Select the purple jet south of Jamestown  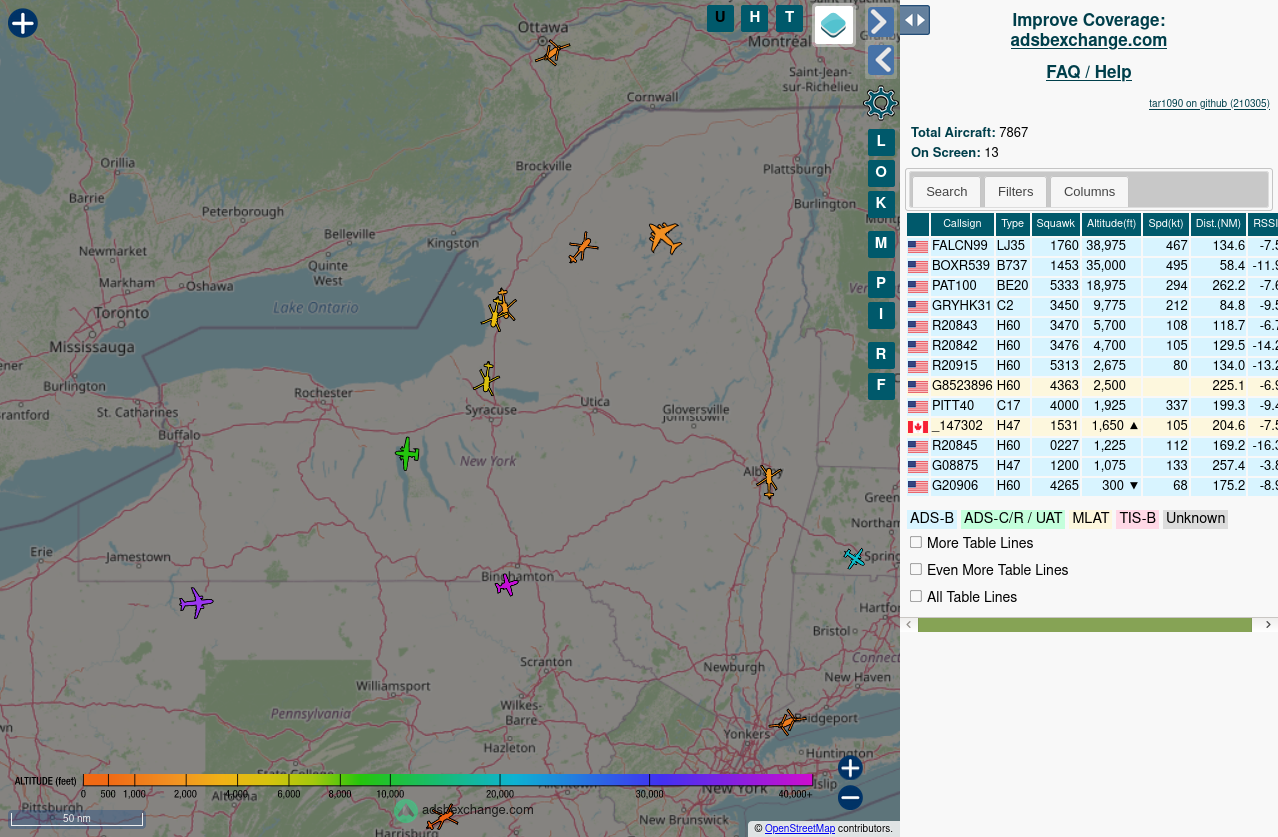(x=196, y=603)
